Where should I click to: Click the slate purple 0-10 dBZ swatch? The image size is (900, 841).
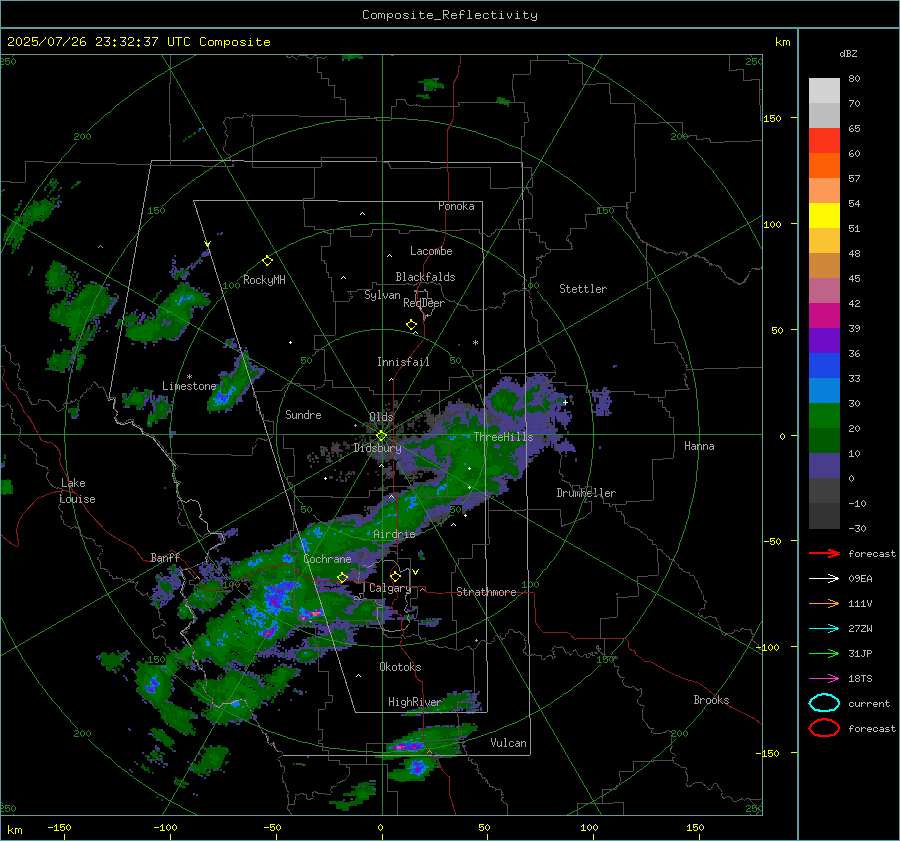(824, 466)
